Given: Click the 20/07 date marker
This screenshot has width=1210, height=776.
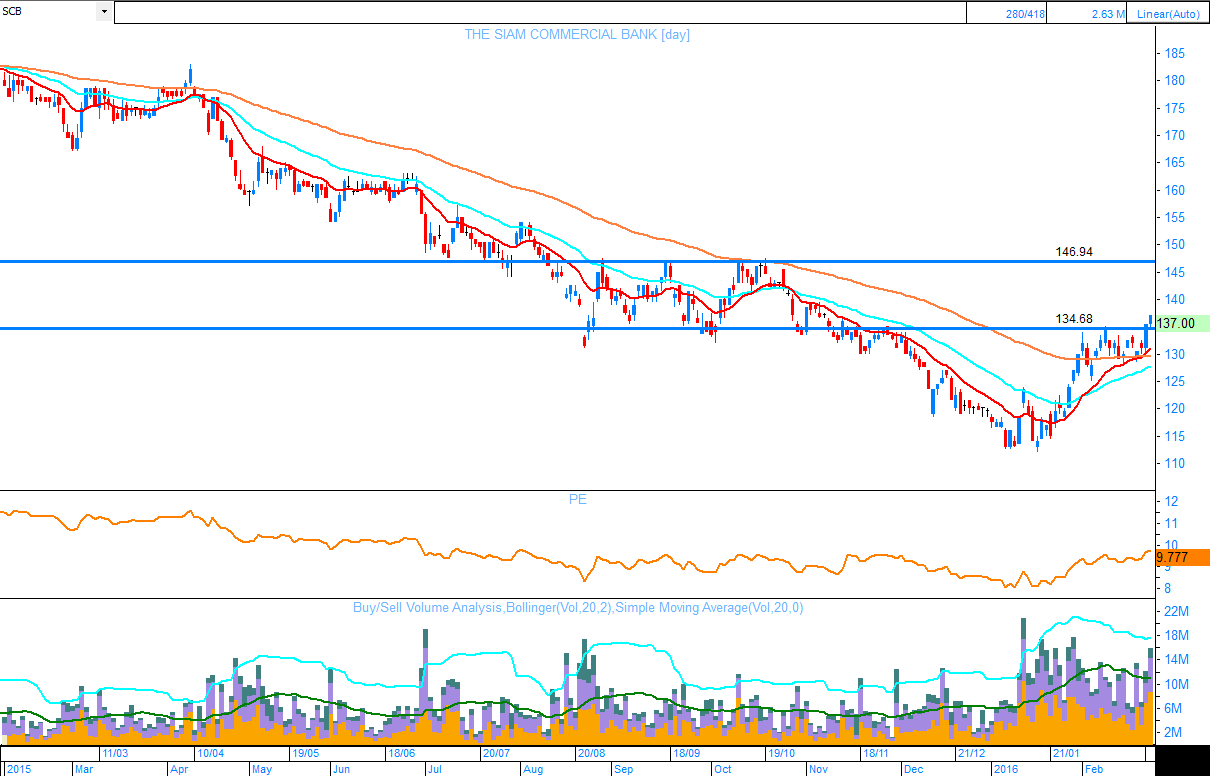Looking at the screenshot, I should click(496, 753).
